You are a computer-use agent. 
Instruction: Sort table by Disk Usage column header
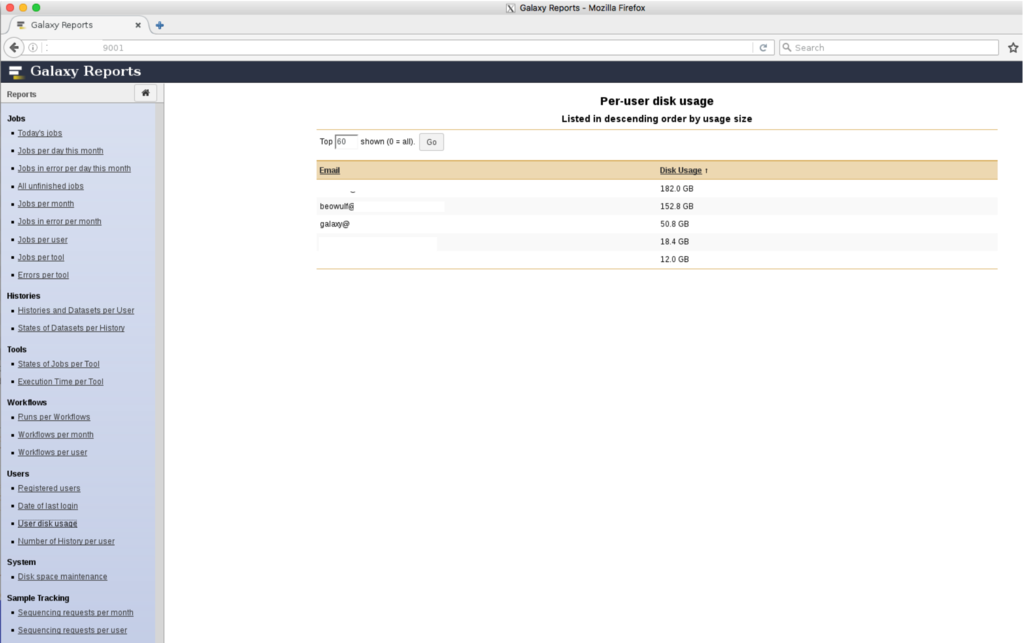tap(680, 170)
